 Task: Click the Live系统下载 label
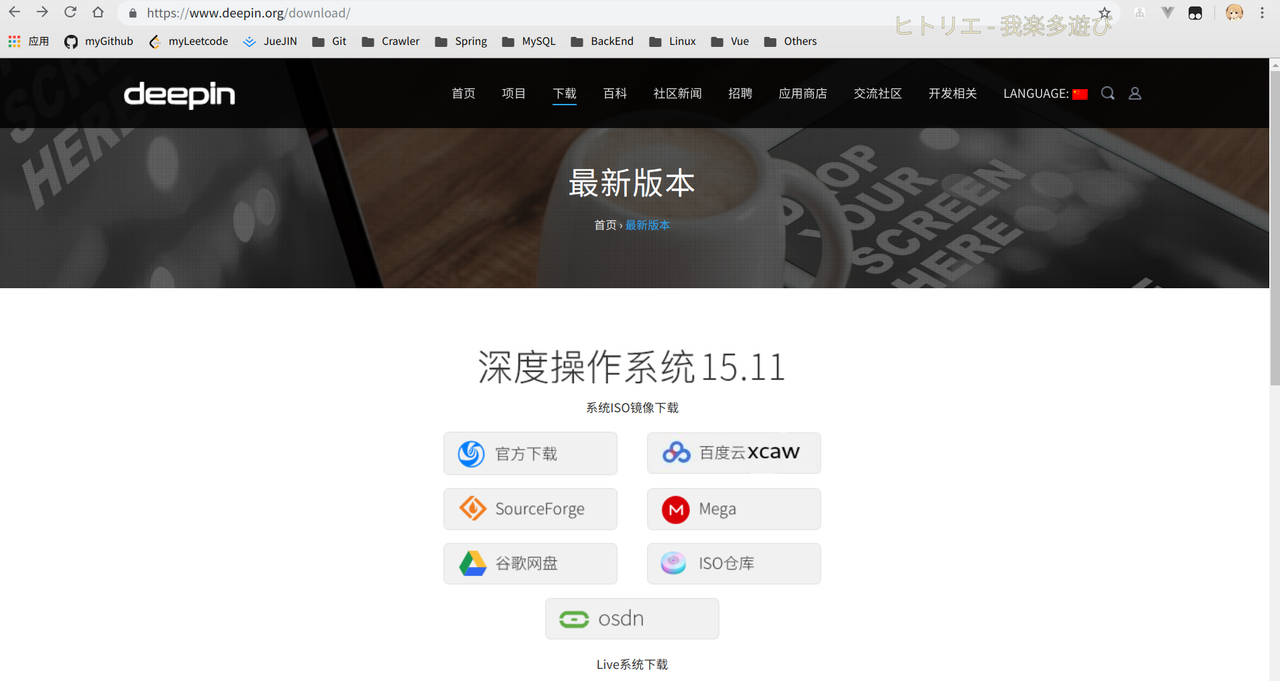(x=632, y=664)
